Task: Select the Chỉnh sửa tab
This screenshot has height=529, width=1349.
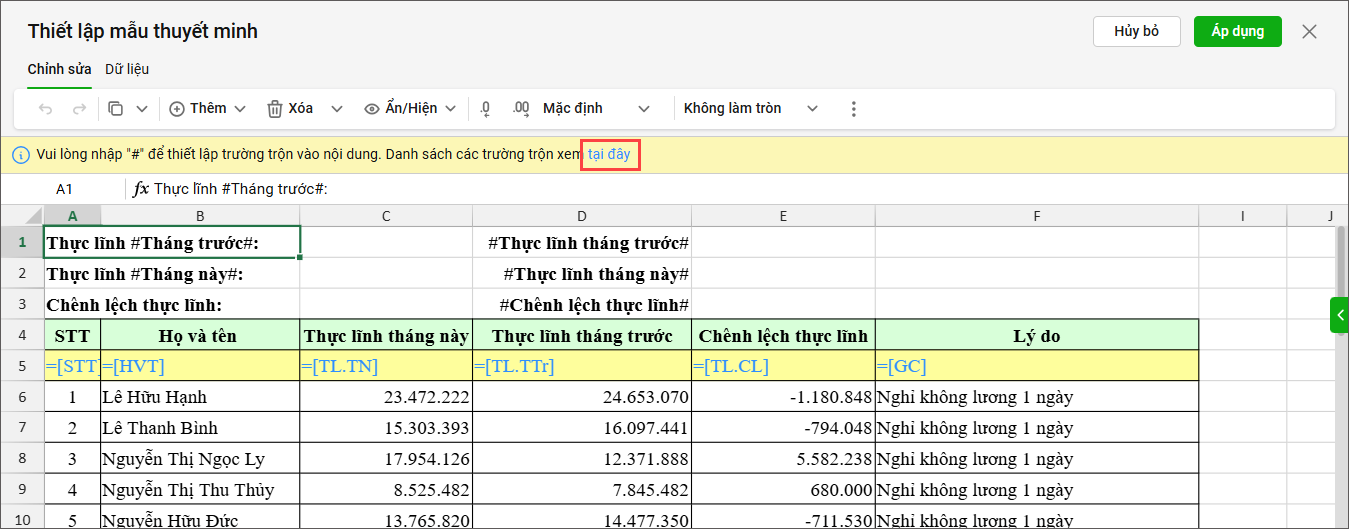Action: (60, 69)
